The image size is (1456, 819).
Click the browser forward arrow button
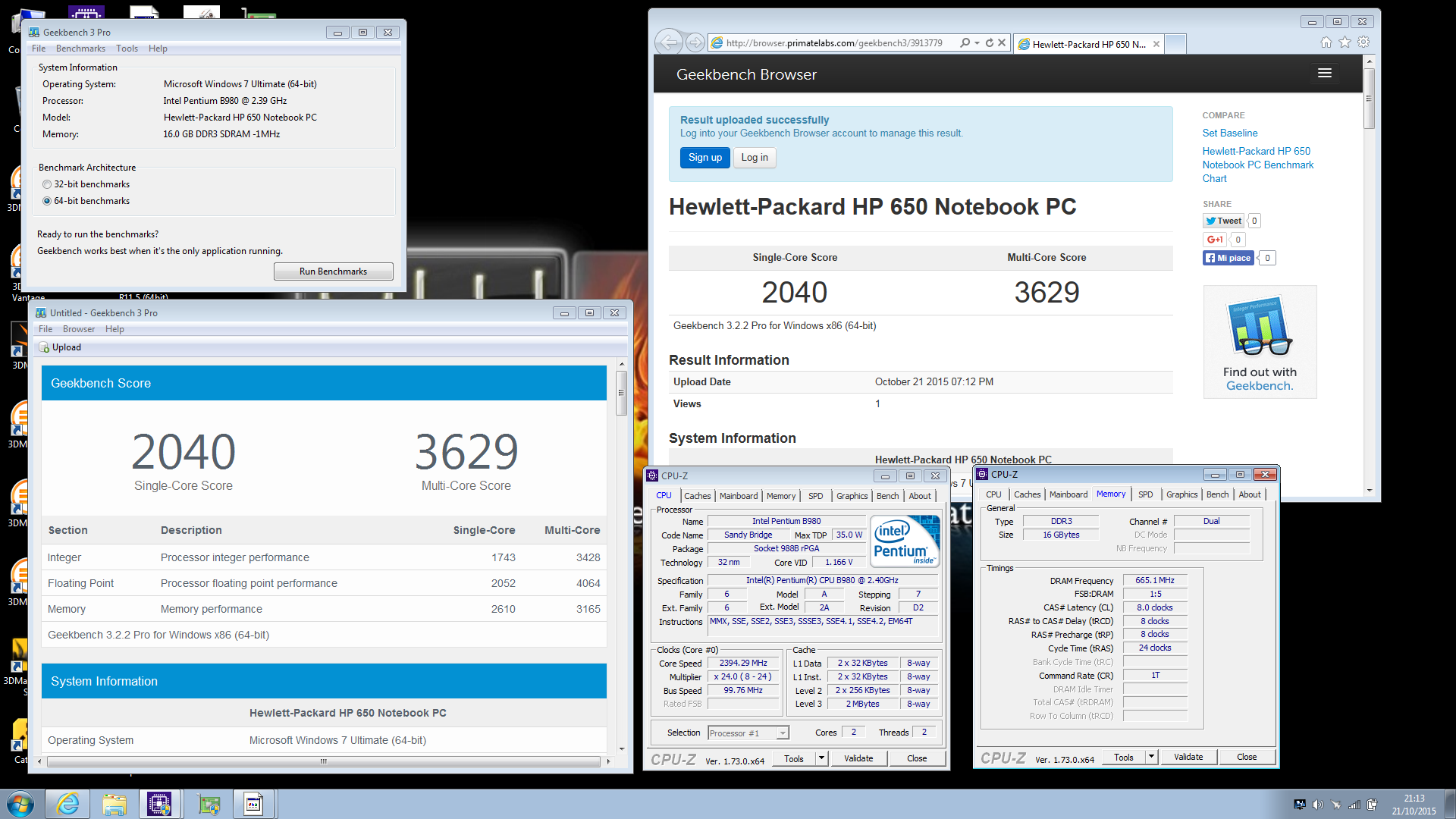(695, 42)
